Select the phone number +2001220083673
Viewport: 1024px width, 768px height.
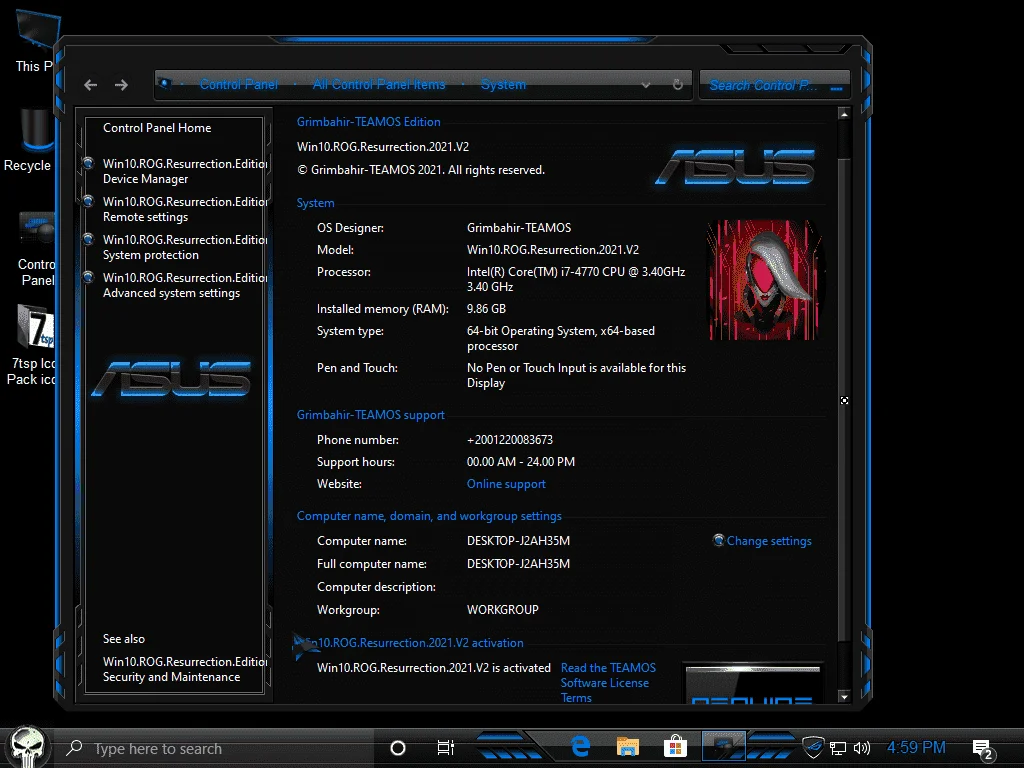tap(509, 440)
